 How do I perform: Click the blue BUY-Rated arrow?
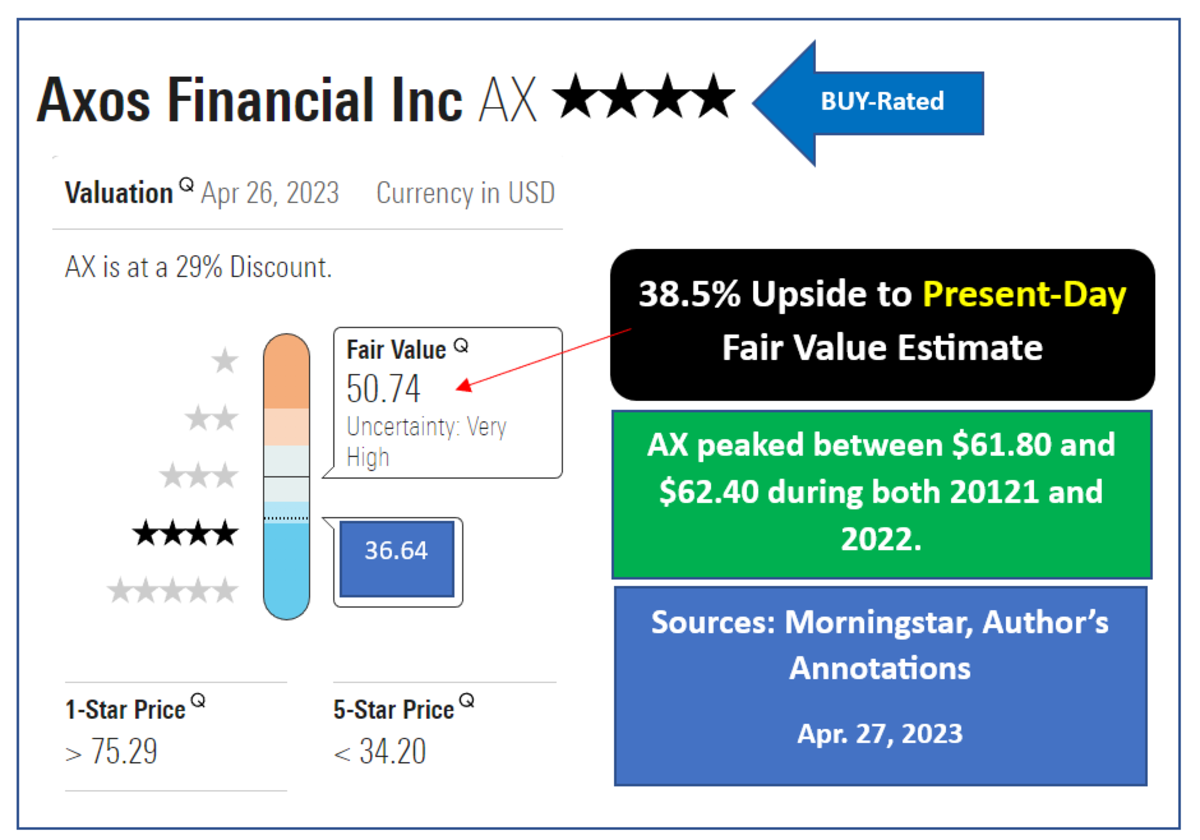[870, 102]
